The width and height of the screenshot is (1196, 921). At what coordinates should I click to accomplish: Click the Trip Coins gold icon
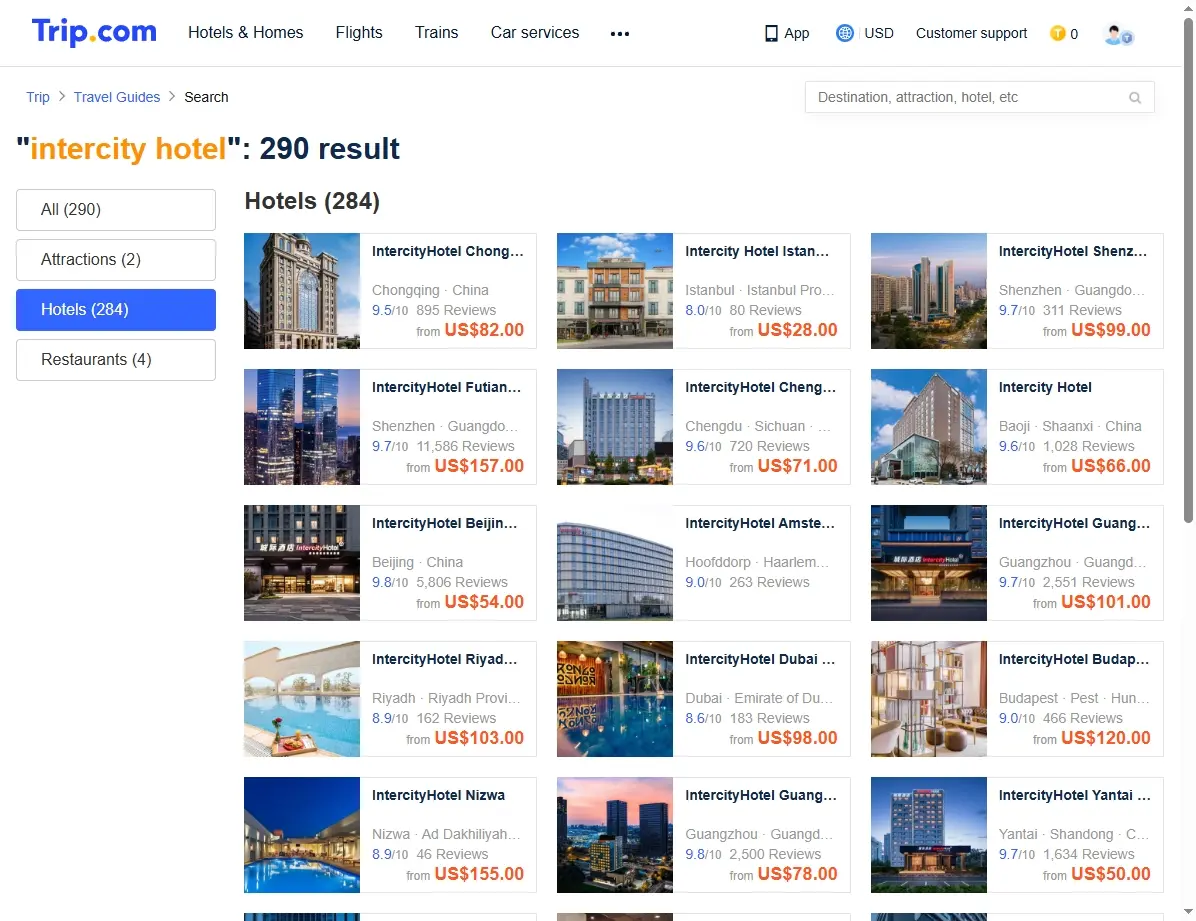pos(1057,34)
